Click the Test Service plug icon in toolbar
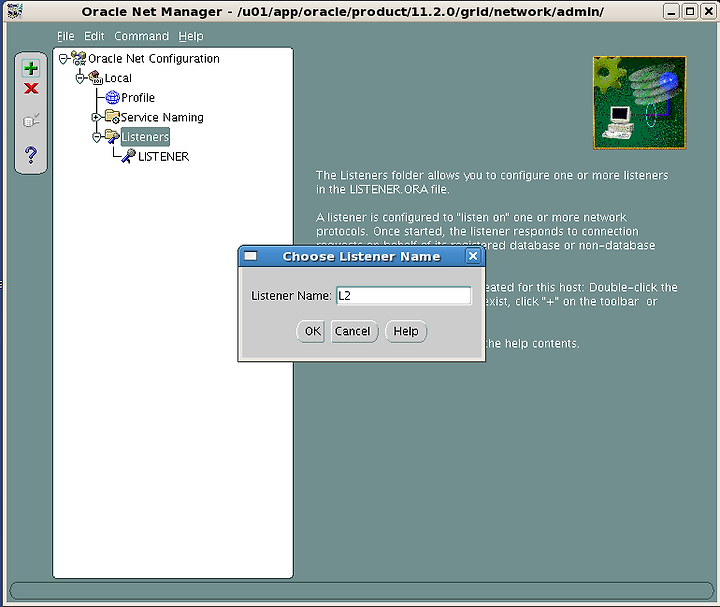Viewport: 720px width, 607px height. pyautogui.click(x=31, y=121)
